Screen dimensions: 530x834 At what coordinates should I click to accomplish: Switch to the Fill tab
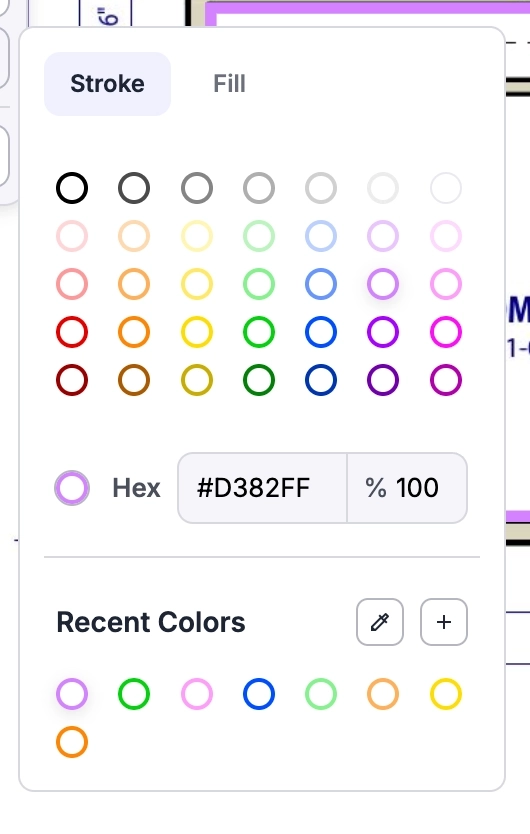[229, 84]
